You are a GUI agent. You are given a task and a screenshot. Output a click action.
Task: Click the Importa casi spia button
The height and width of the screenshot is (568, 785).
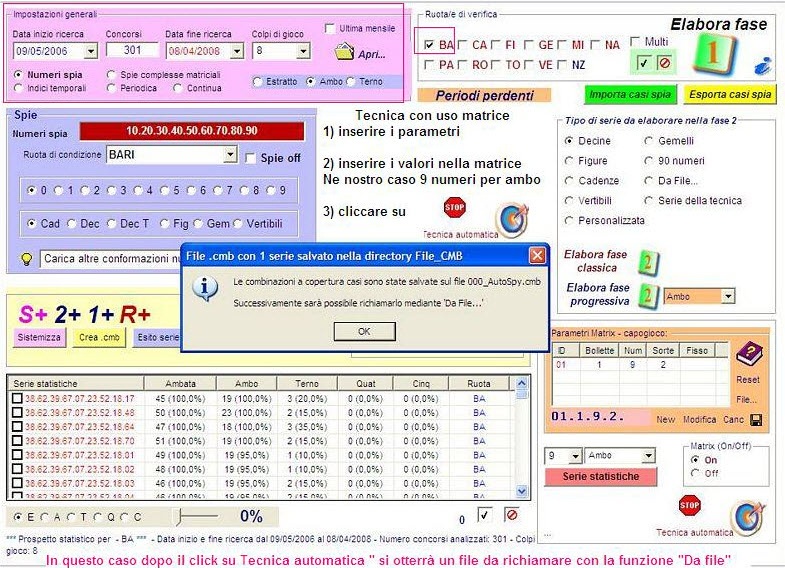coord(630,95)
